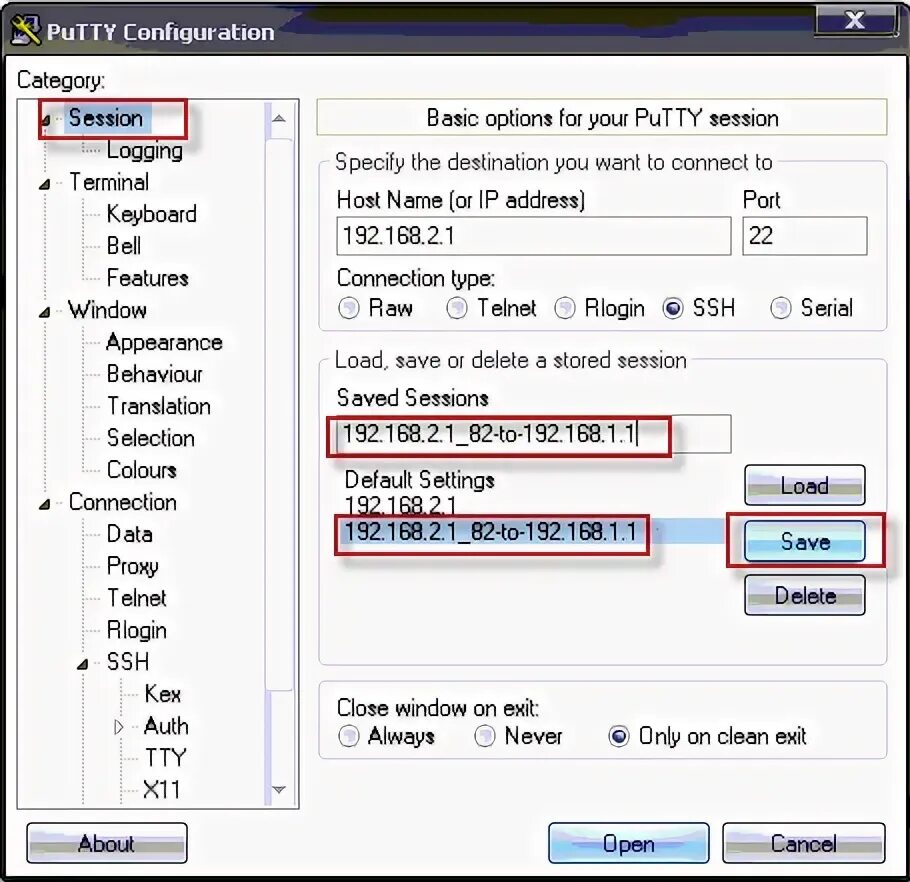Open the SSH category in tree
This screenshot has height=882, width=910.
128,662
